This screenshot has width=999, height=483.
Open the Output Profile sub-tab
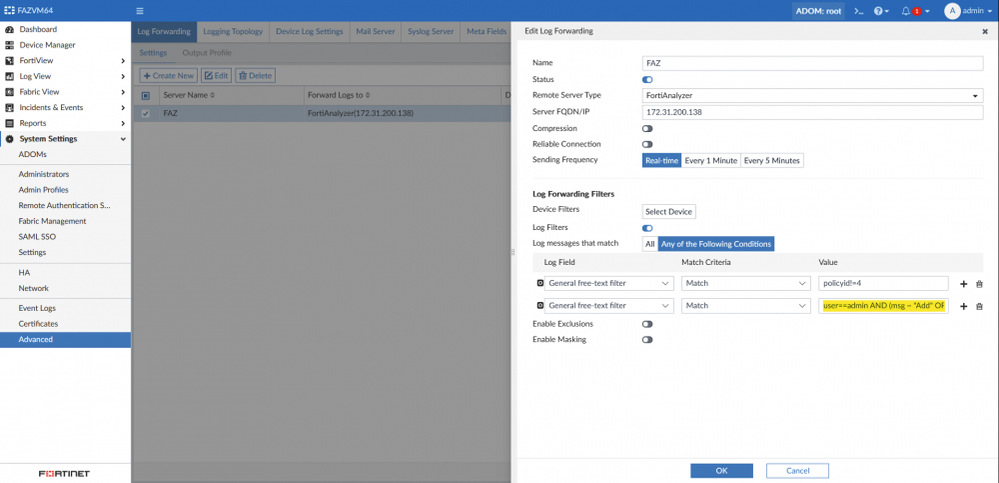(206, 52)
